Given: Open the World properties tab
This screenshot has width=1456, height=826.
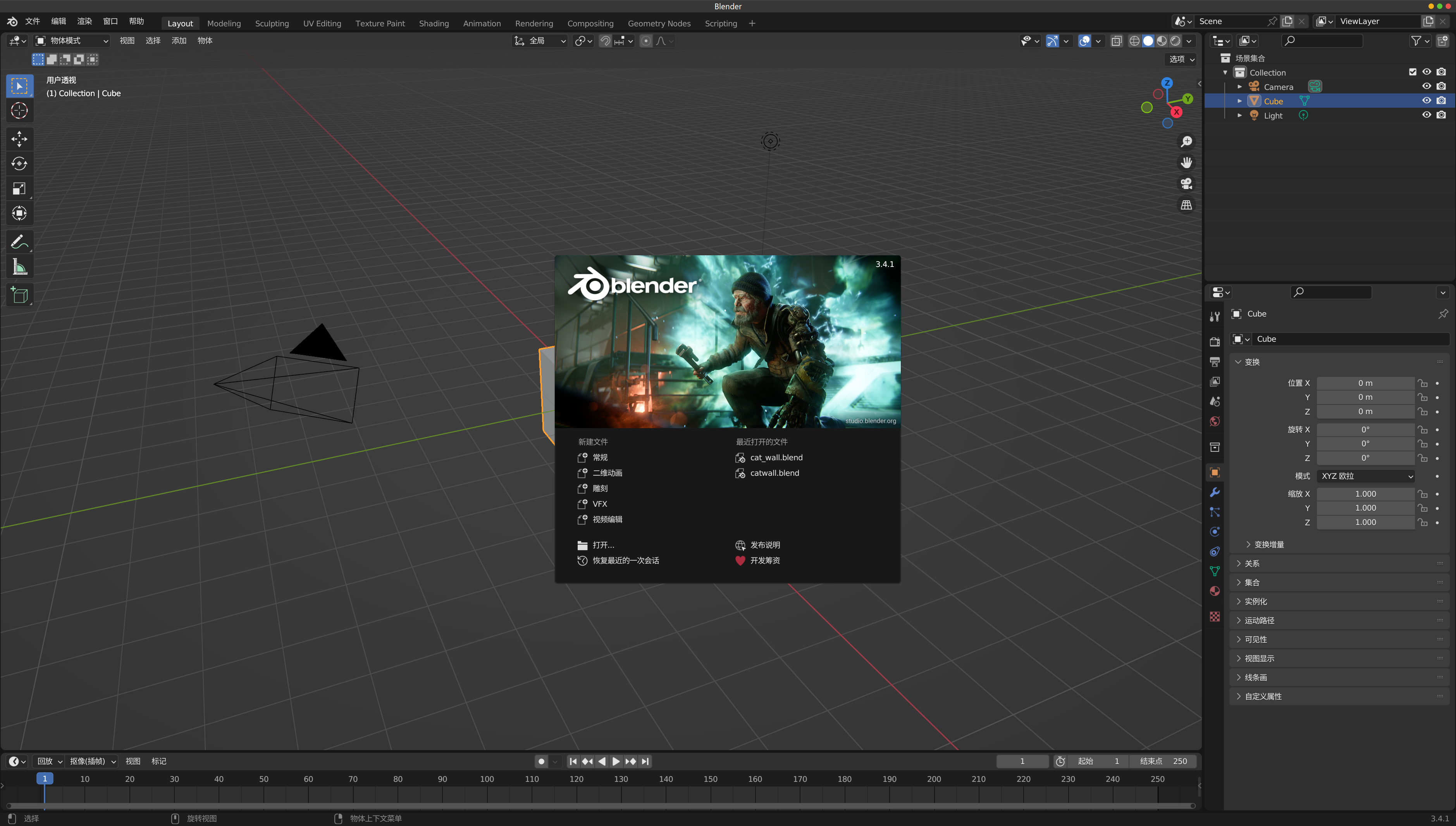Looking at the screenshot, I should (x=1214, y=421).
